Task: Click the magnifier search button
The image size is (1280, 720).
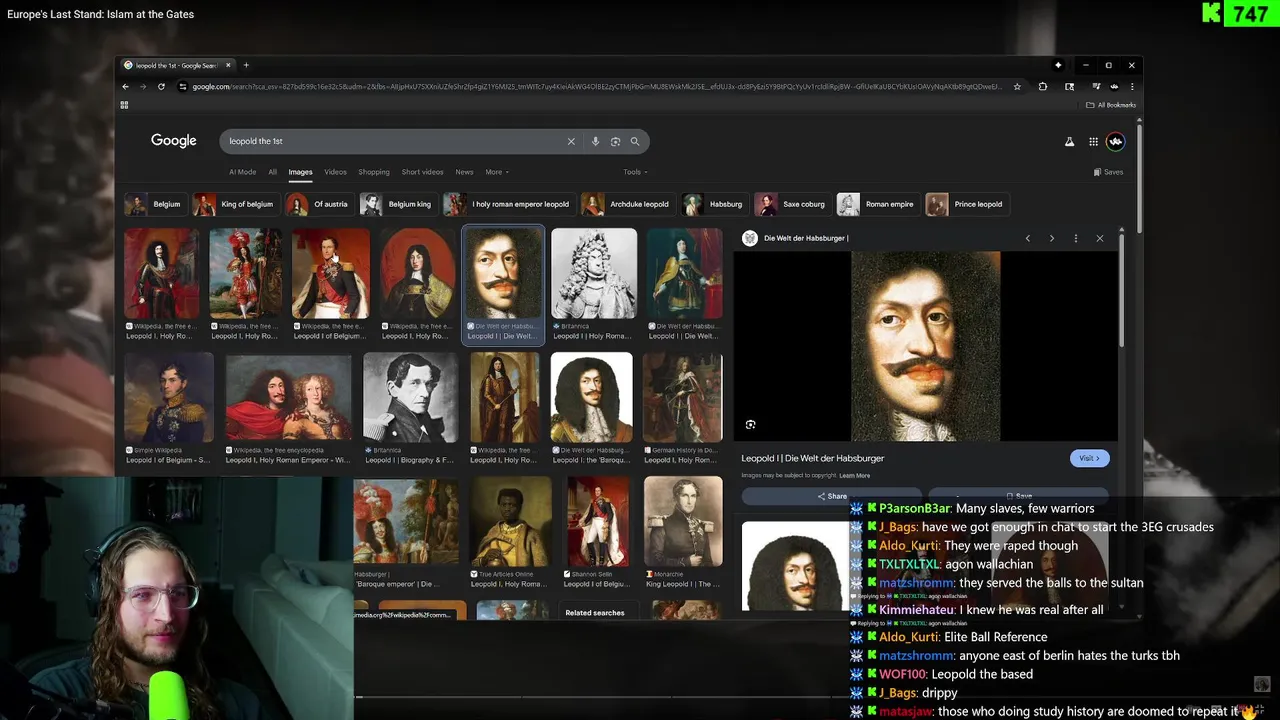Action: tap(634, 141)
